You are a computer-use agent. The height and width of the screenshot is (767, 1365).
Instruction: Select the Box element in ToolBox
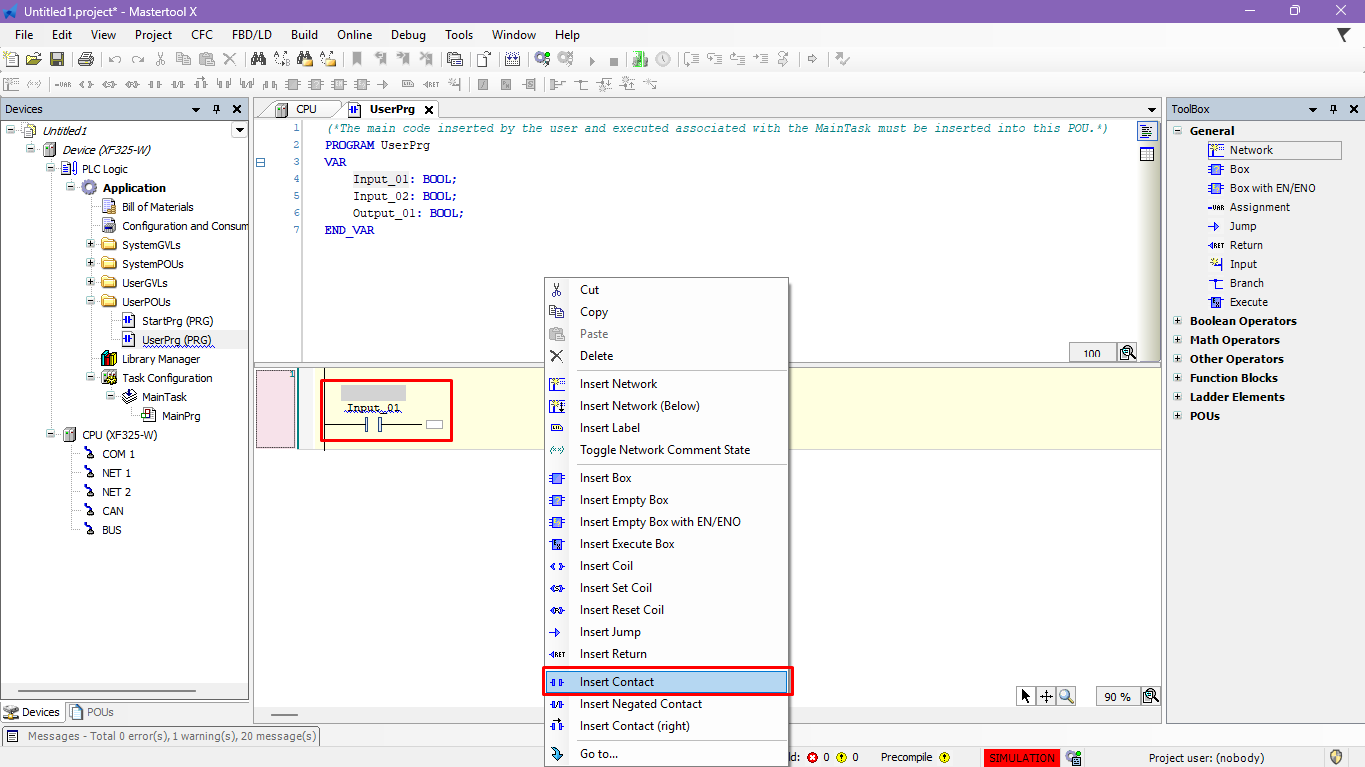(1239, 169)
